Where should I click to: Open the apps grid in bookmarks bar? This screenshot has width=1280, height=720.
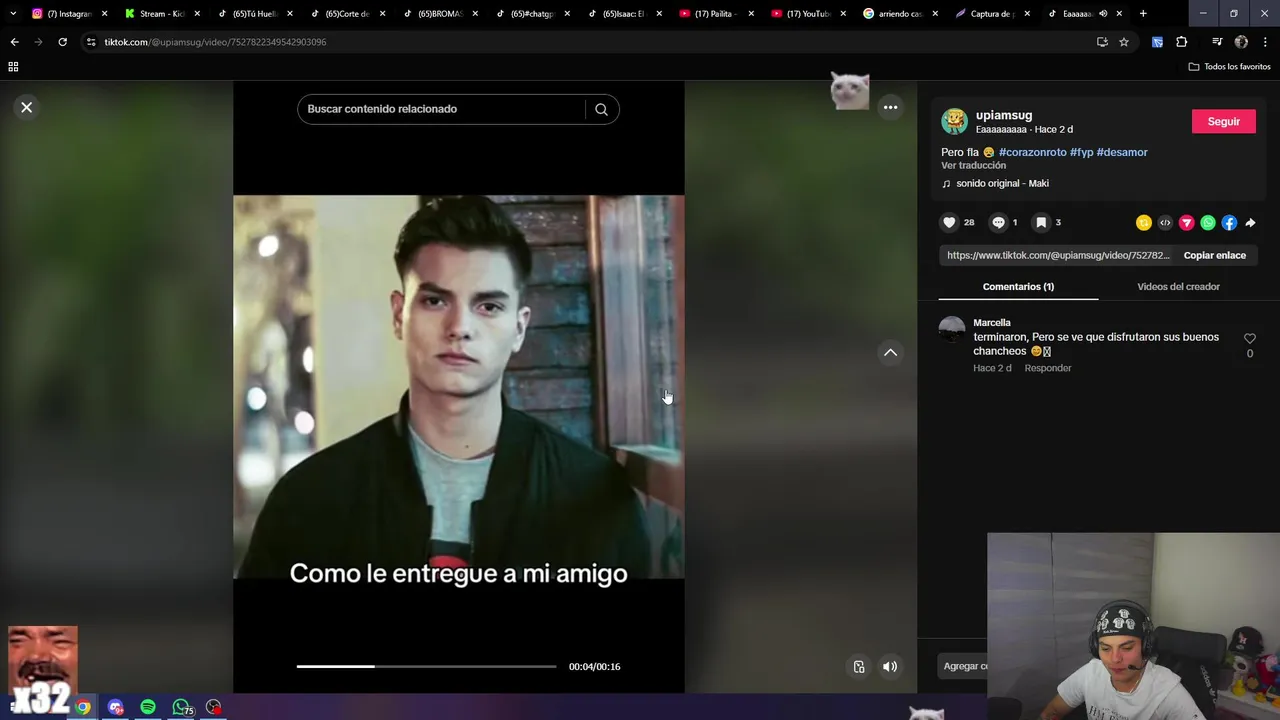[x=13, y=67]
